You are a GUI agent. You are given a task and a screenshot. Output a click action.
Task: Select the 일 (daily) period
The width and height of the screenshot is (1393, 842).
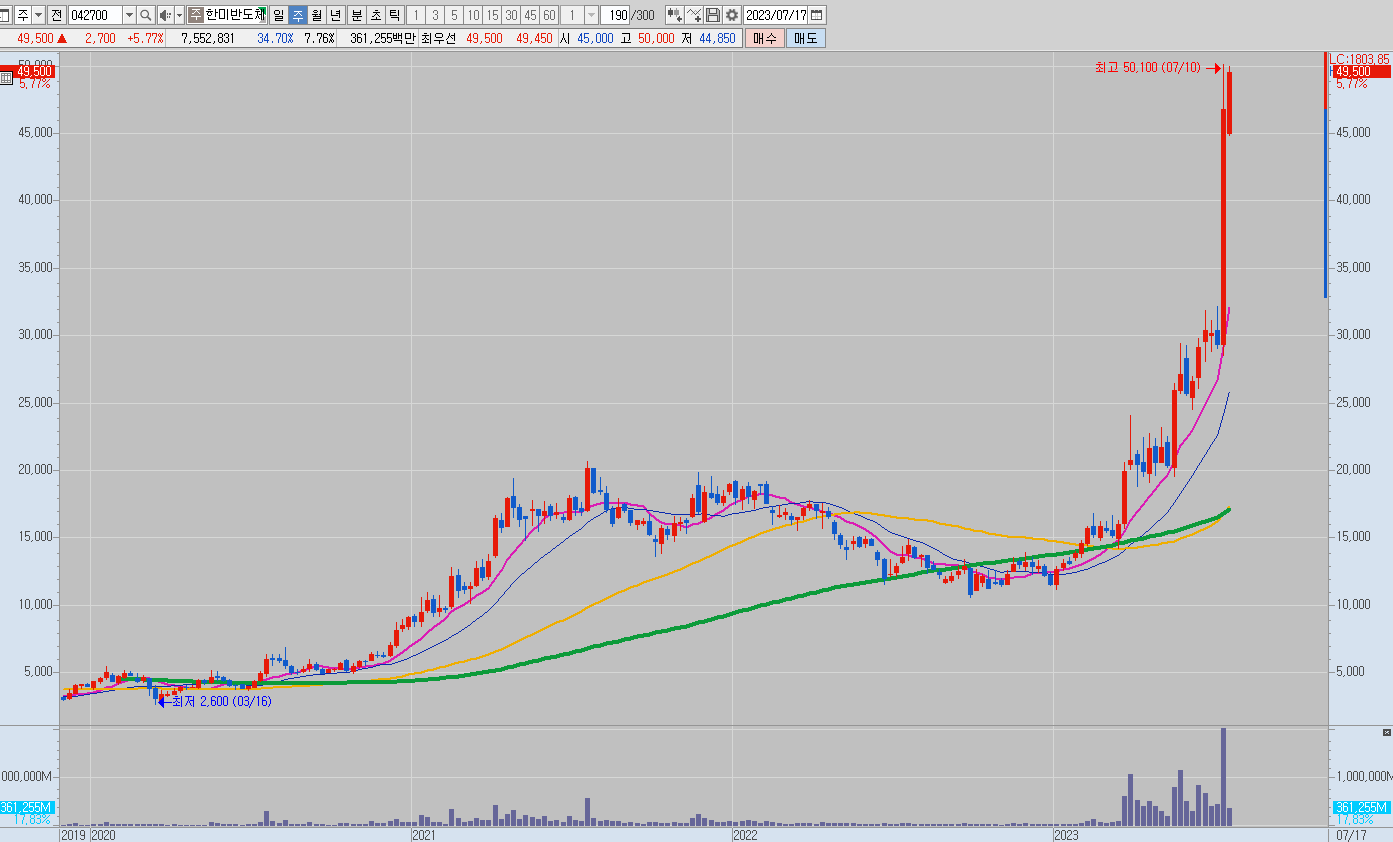click(x=278, y=15)
